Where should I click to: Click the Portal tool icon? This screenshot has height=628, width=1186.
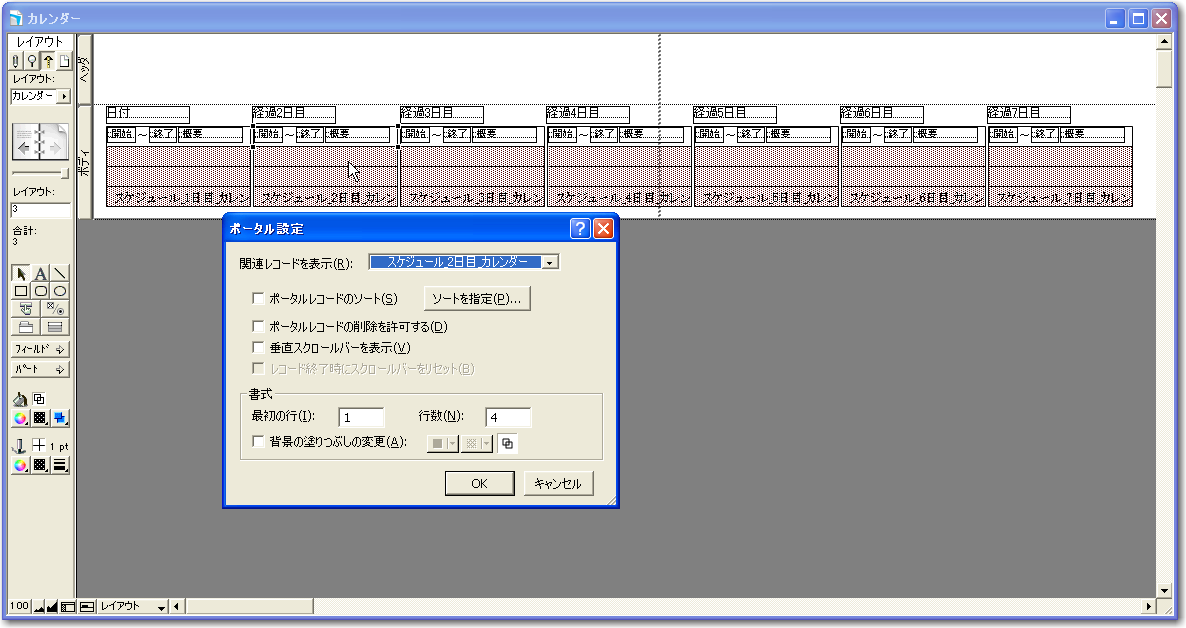[56, 326]
